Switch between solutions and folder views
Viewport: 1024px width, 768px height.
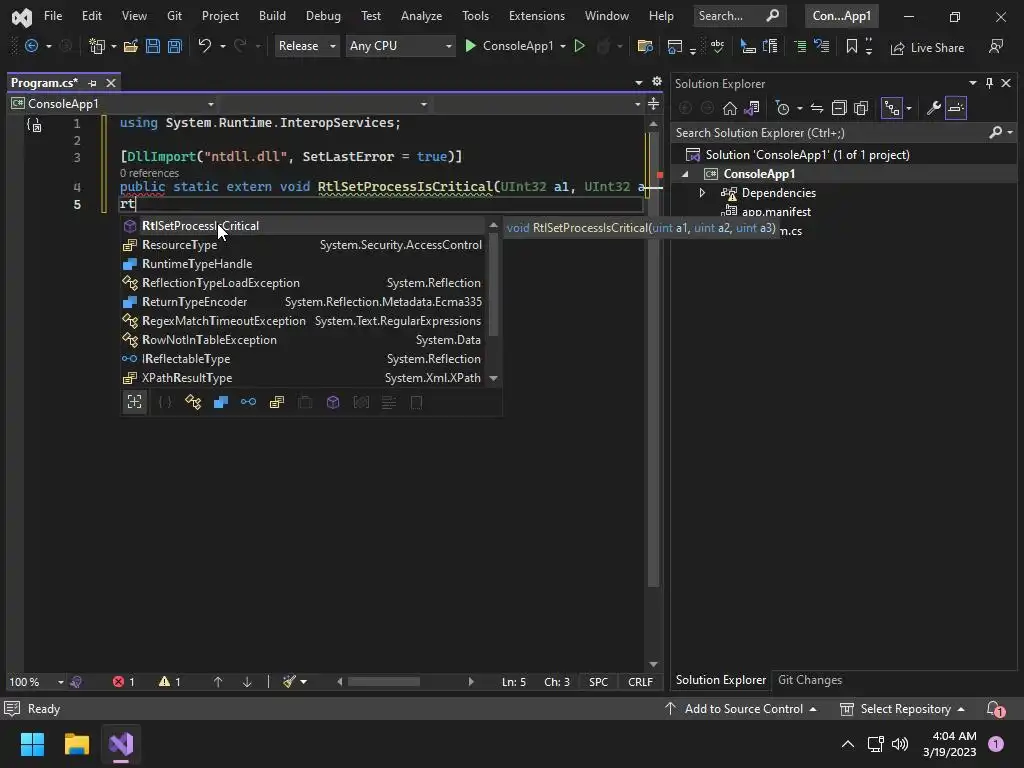click(752, 108)
